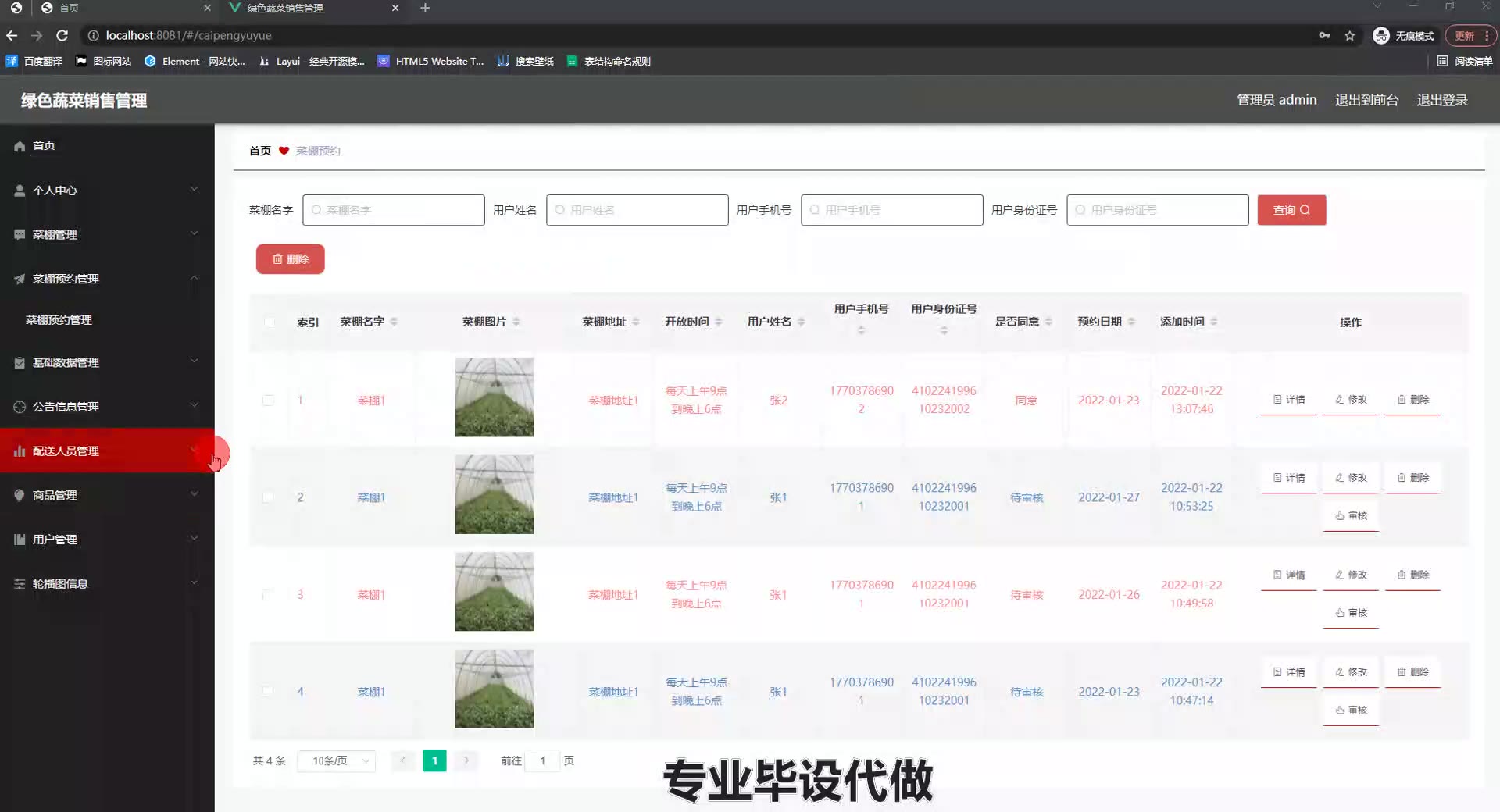Open a new browser tab with plus icon
This screenshot has width=1500, height=812.
pyautogui.click(x=425, y=8)
